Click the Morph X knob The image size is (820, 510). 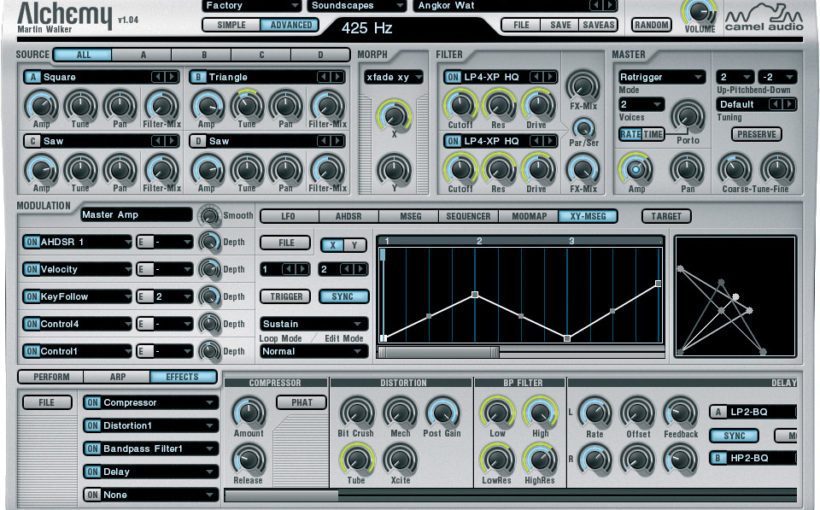[x=394, y=115]
